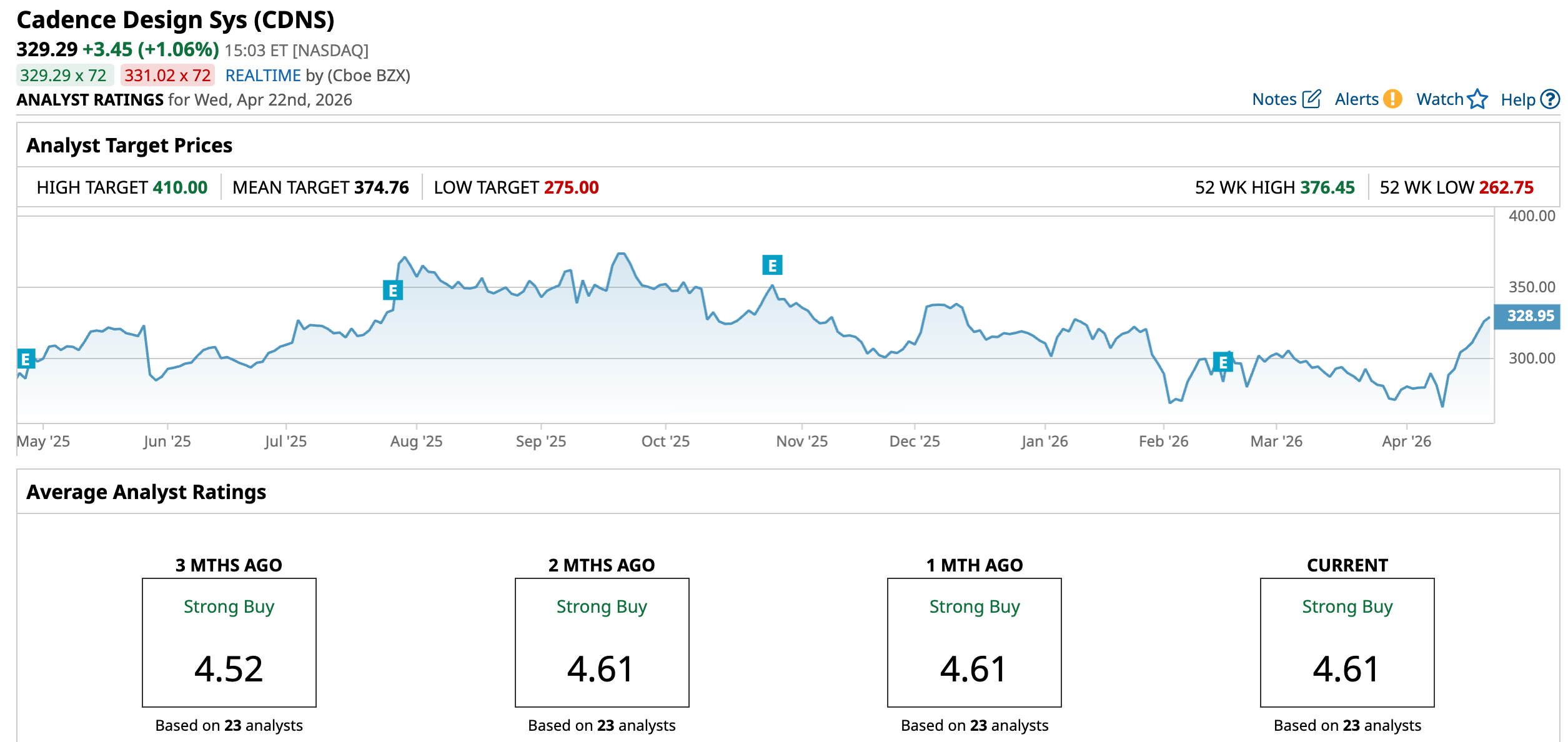Open the REALTIME quote link

(263, 76)
